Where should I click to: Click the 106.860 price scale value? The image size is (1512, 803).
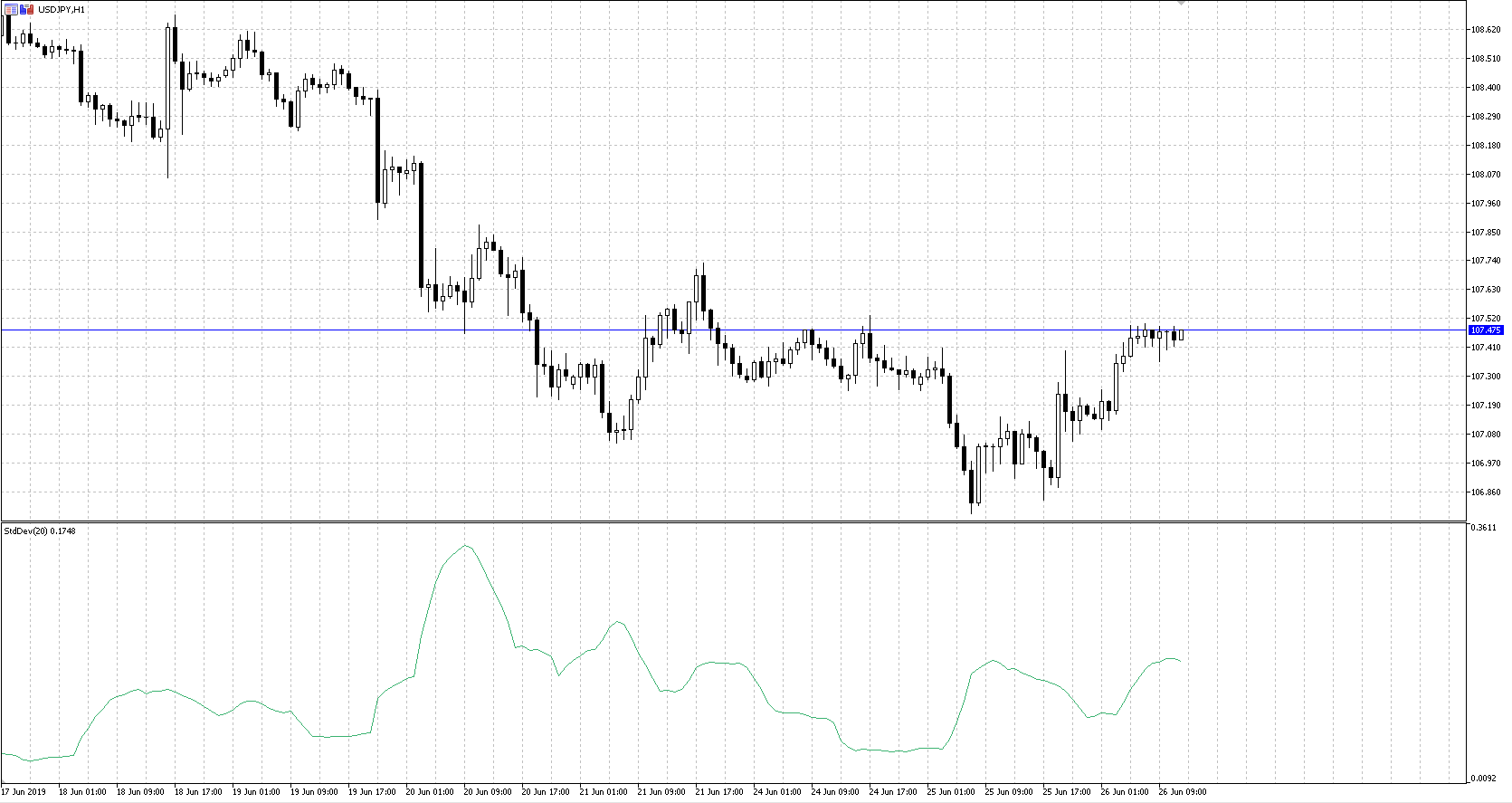coord(1487,492)
